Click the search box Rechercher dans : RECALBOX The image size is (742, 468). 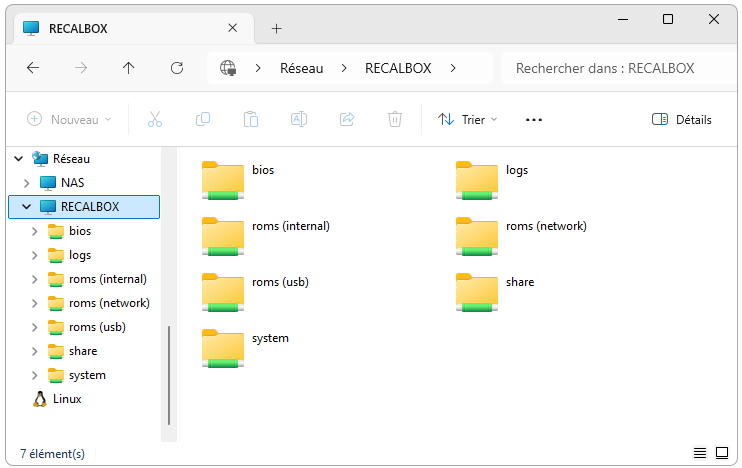619,68
